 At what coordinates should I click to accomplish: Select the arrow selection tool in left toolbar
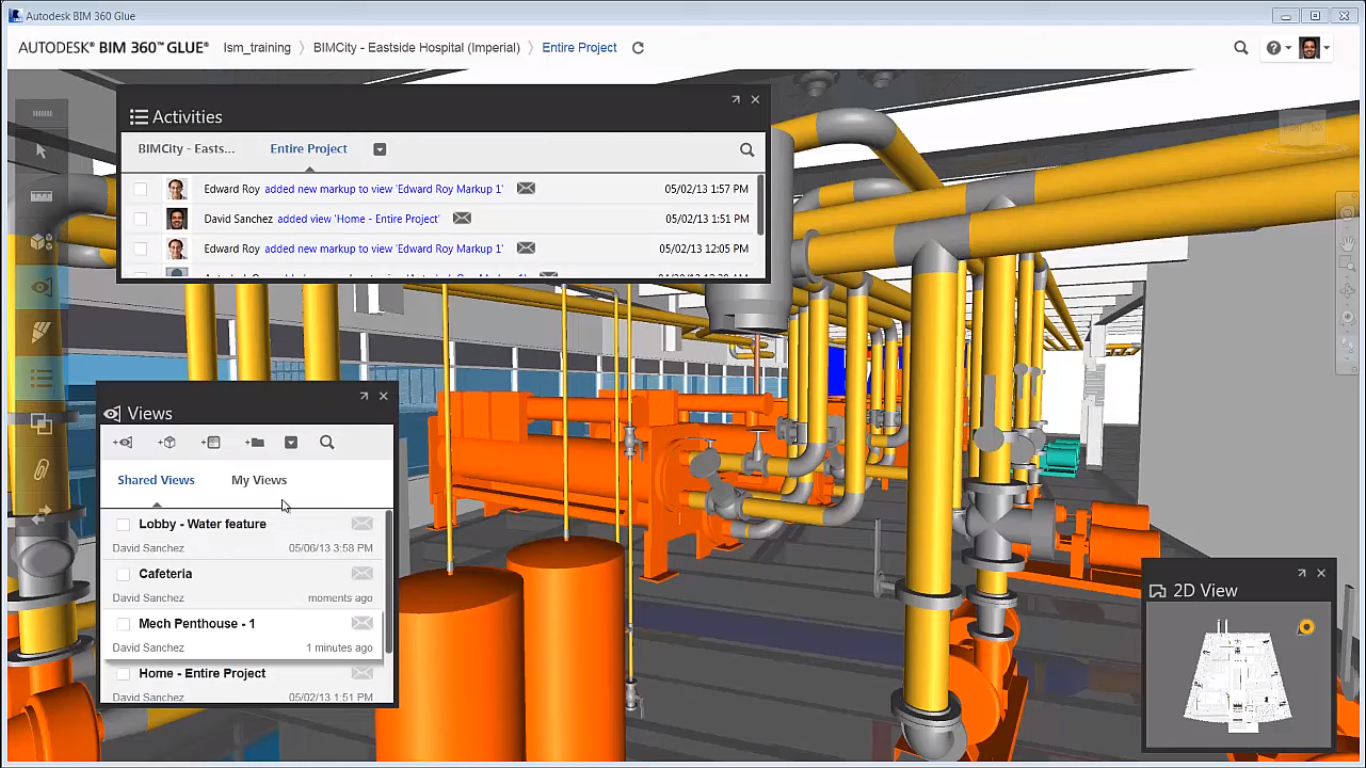click(41, 150)
